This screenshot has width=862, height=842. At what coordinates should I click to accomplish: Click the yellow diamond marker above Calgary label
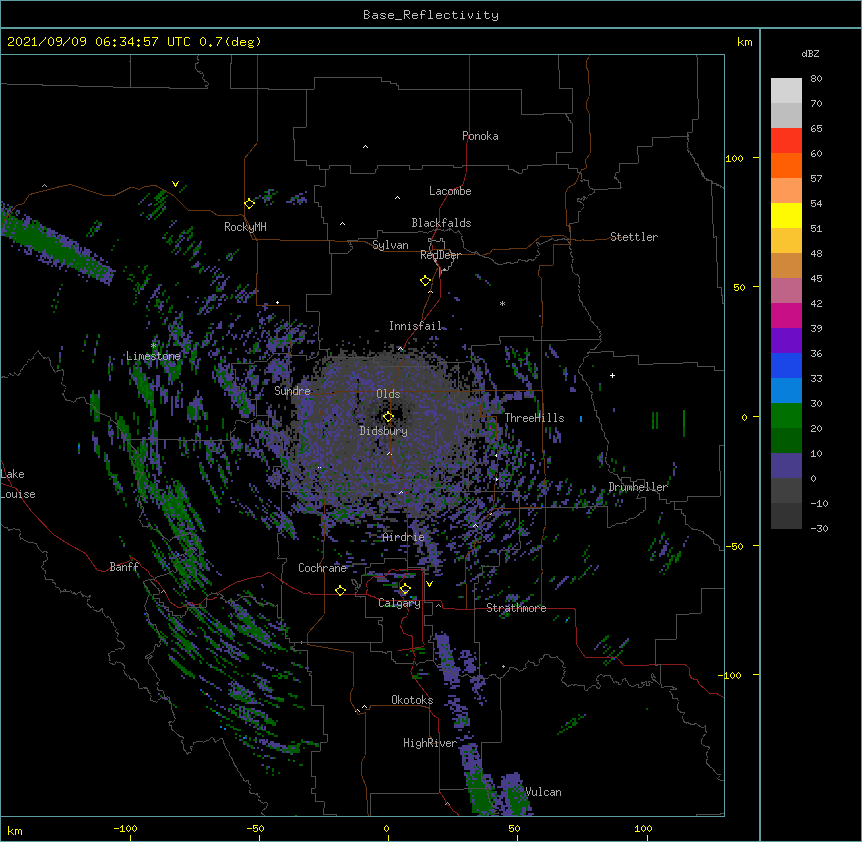point(405,589)
